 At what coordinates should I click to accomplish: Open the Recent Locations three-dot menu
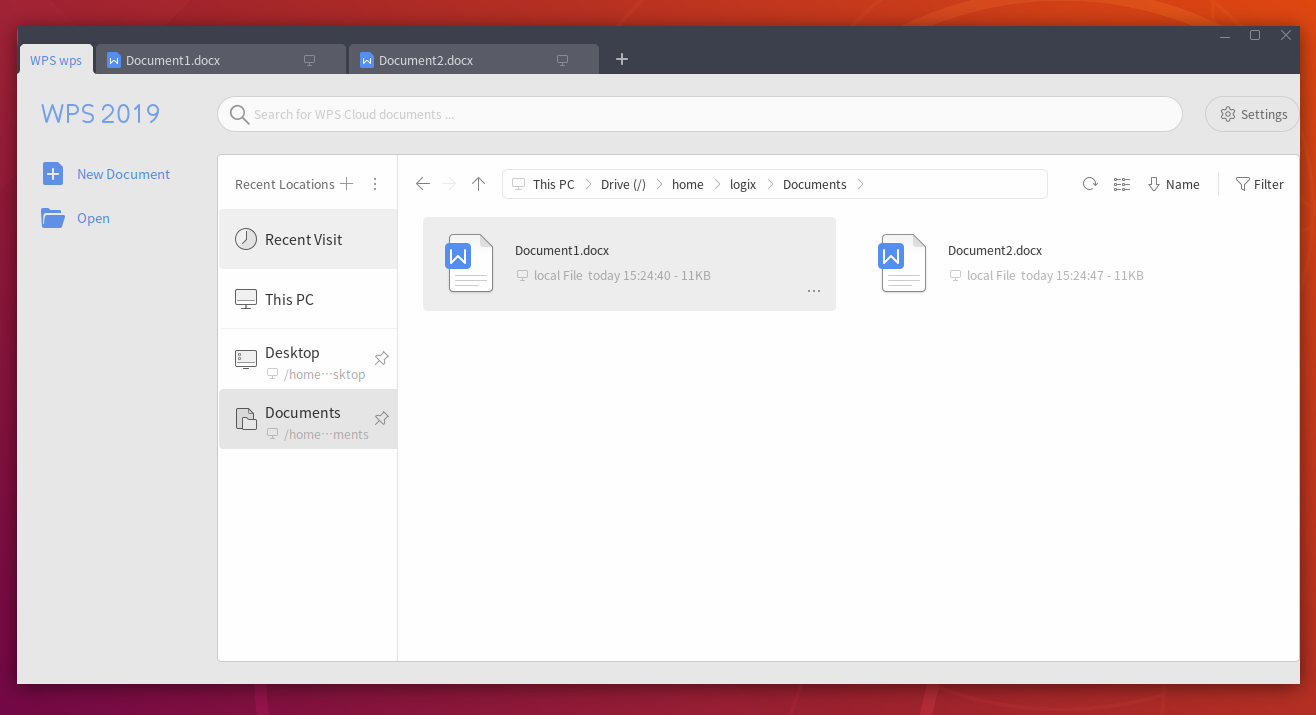coord(375,184)
